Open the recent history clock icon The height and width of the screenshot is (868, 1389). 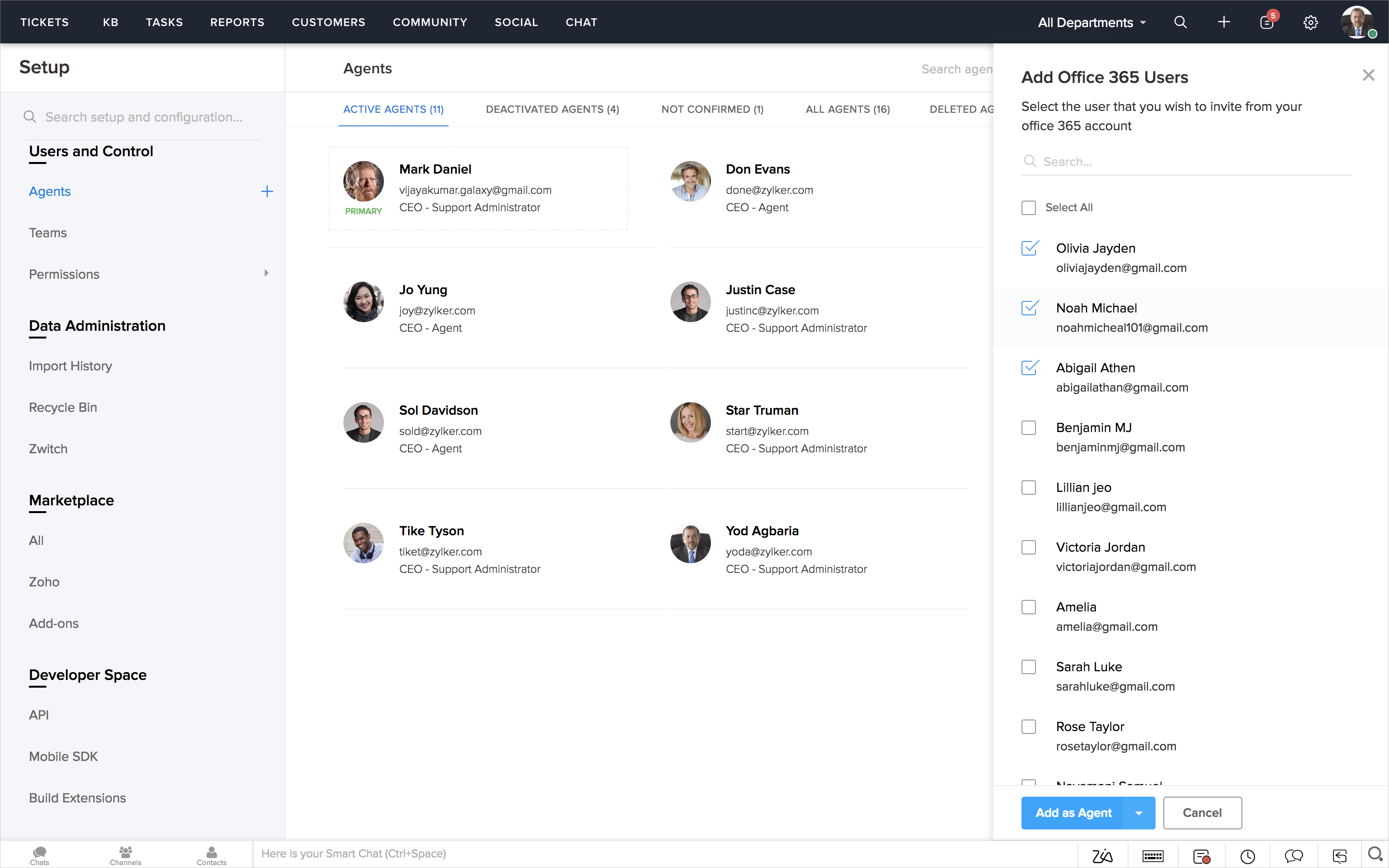1247,856
